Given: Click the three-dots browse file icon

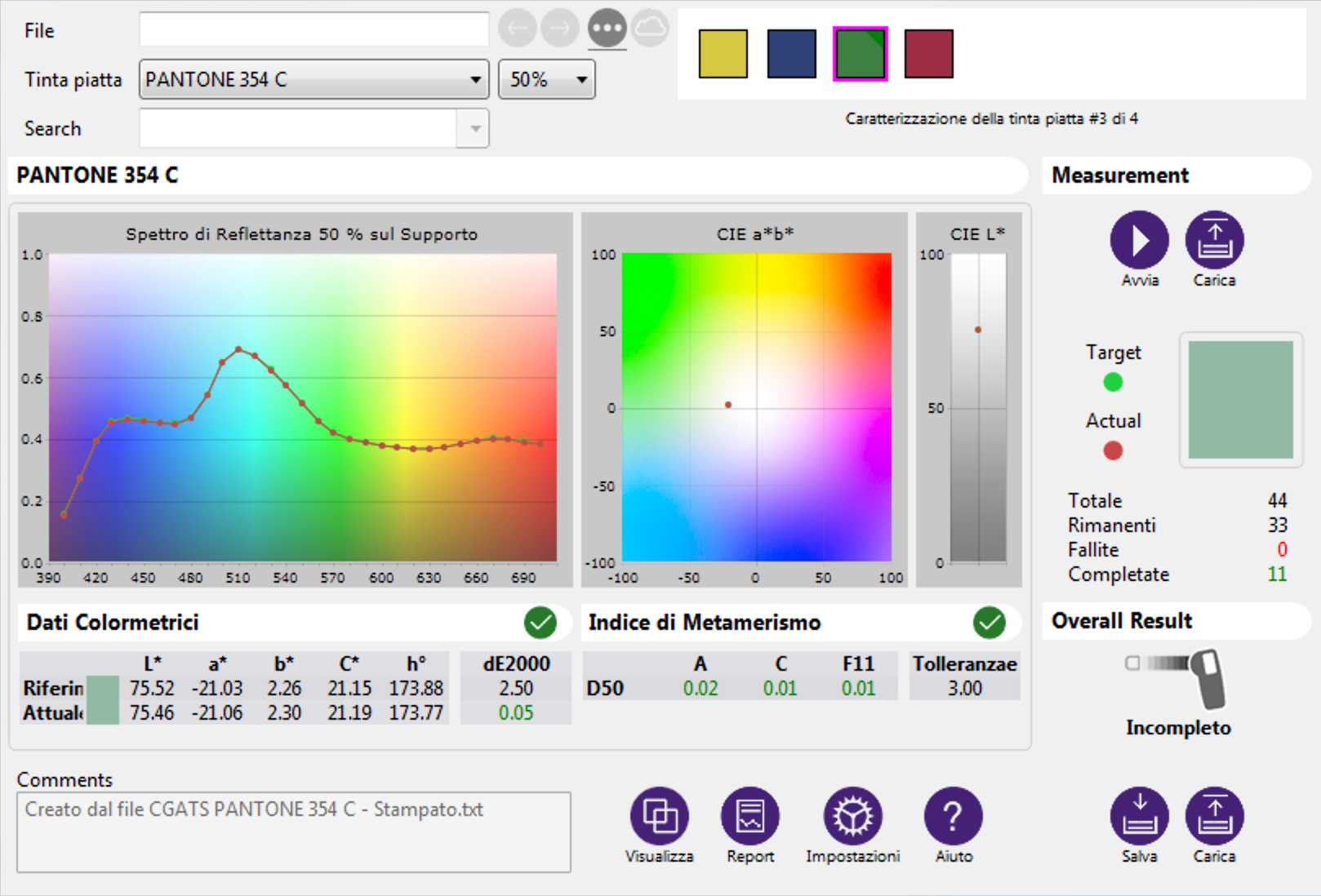Looking at the screenshot, I should 607,29.
